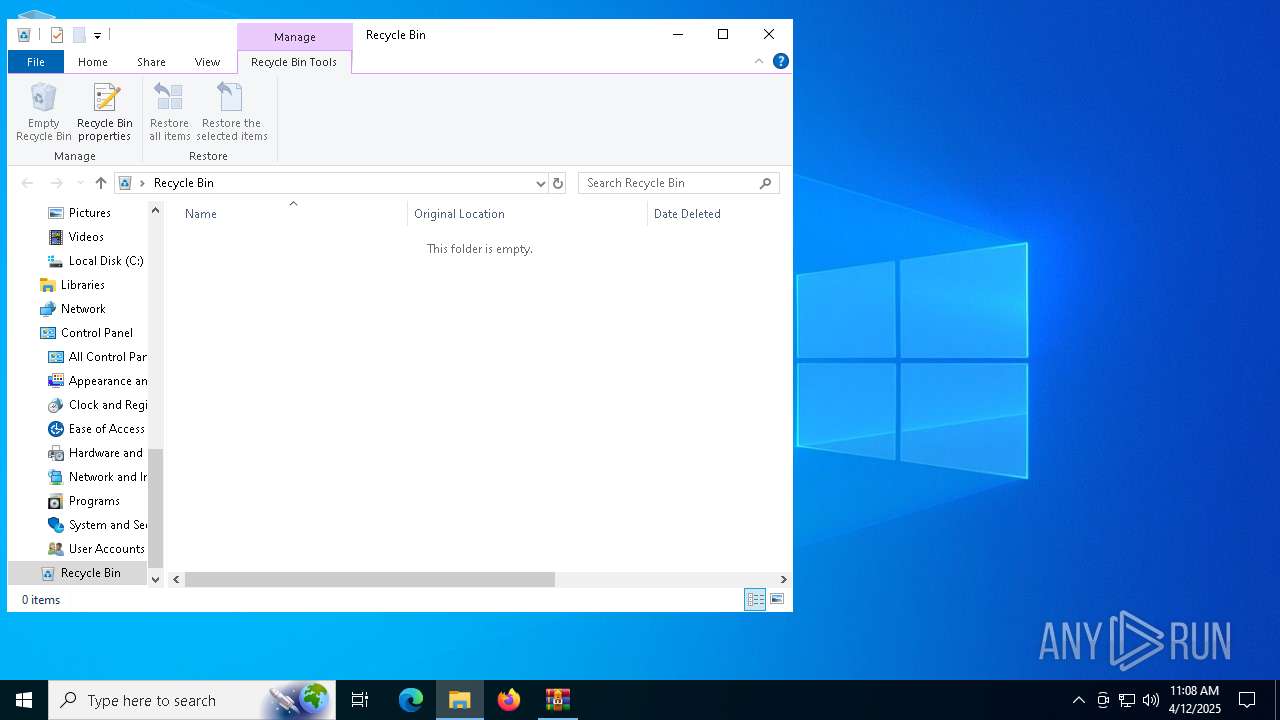Viewport: 1280px width, 720px height.
Task: Click the Forward navigation arrow
Action: (x=56, y=183)
